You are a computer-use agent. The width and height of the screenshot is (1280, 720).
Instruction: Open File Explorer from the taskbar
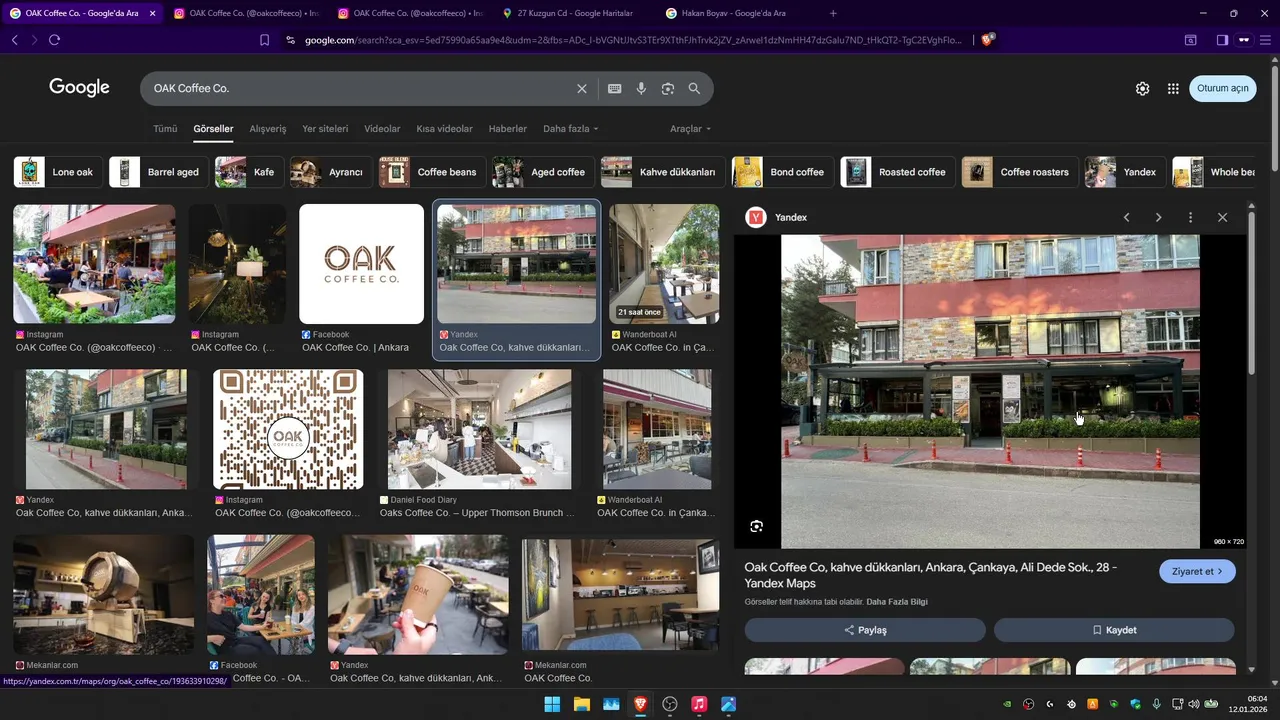(581, 704)
